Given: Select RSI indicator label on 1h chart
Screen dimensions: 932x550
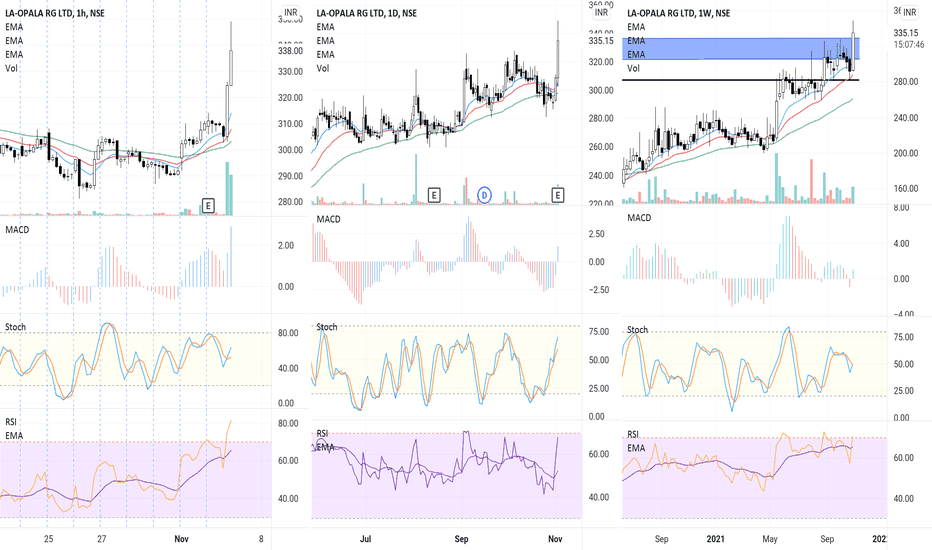Looking at the screenshot, I should click(x=11, y=422).
